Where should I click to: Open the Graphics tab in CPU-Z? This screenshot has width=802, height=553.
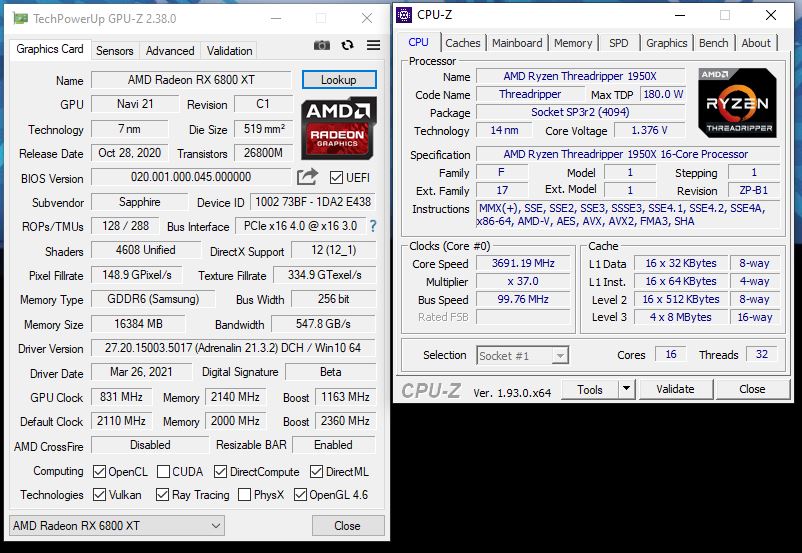pyautogui.click(x=666, y=43)
